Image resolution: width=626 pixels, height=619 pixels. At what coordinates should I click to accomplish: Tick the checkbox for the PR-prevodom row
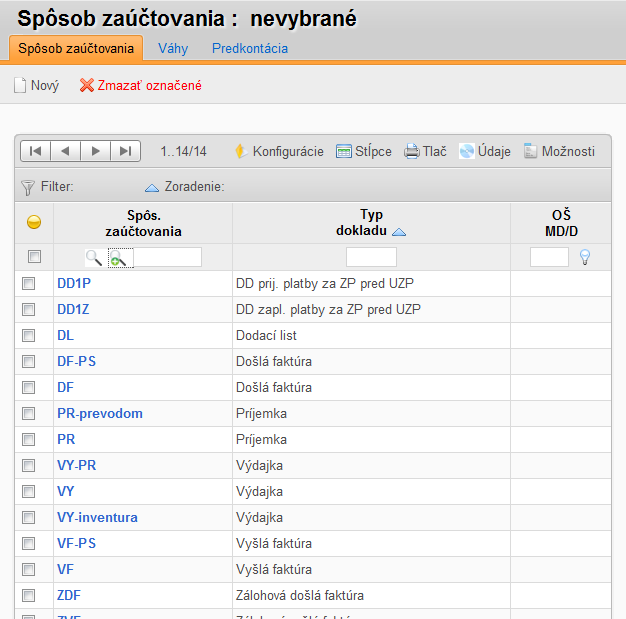coord(28,413)
